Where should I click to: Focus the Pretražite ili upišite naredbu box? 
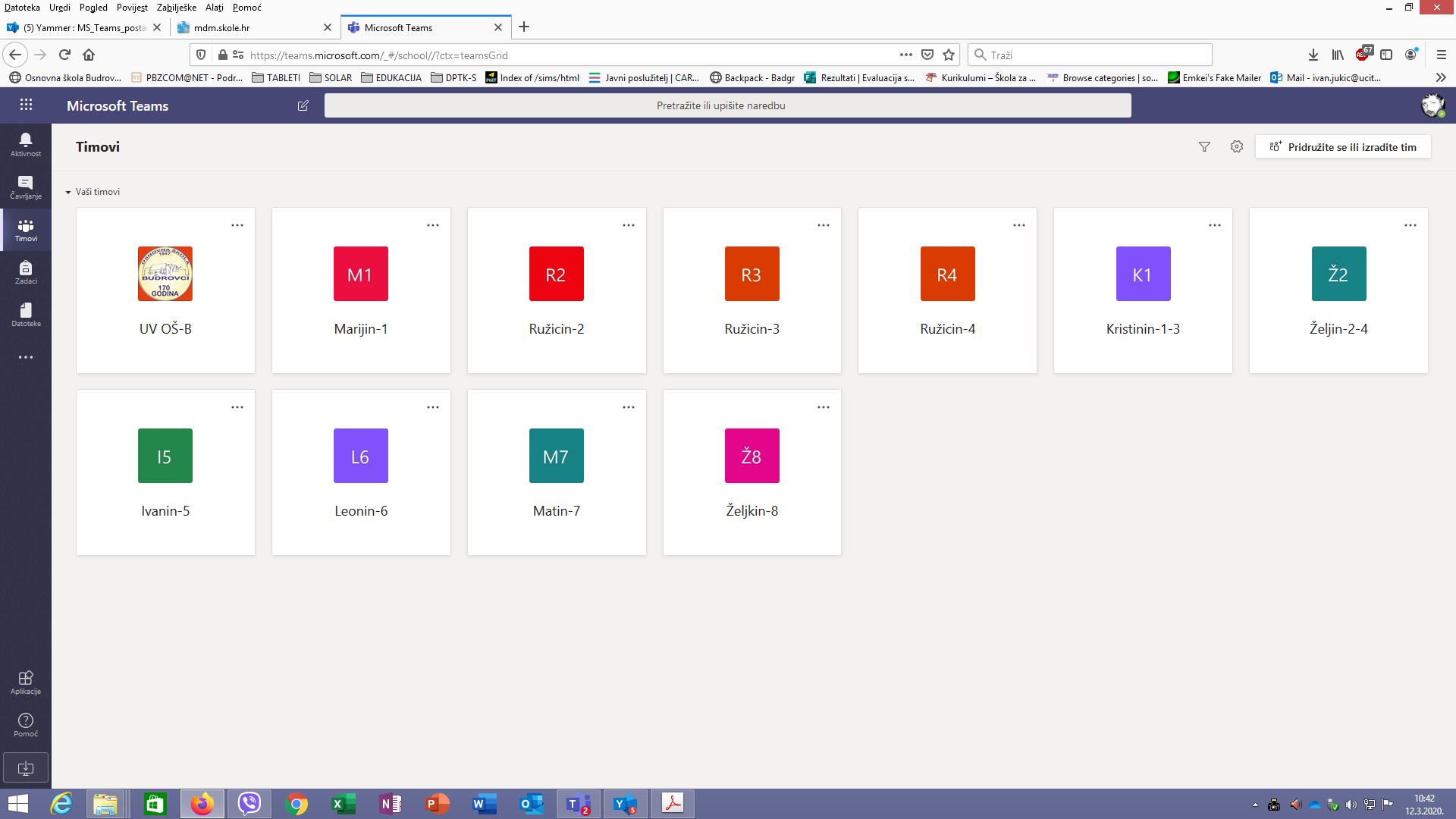coord(728,105)
